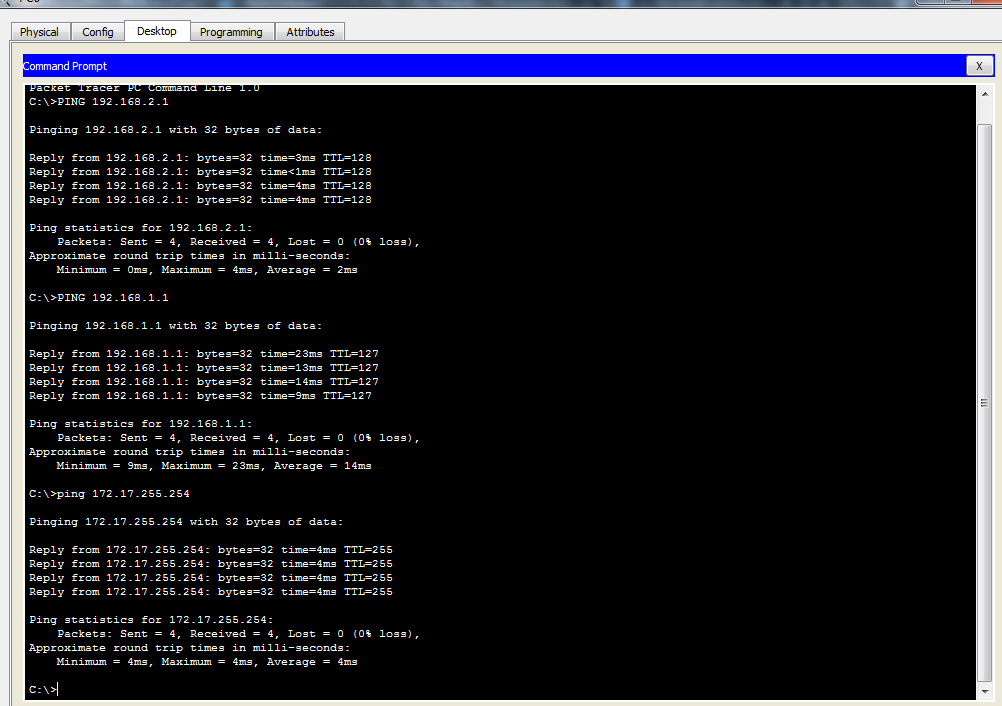Click 'Pinging 192.168.2.1 with 32 bytes' line
This screenshot has height=706, width=1002.
coord(176,130)
